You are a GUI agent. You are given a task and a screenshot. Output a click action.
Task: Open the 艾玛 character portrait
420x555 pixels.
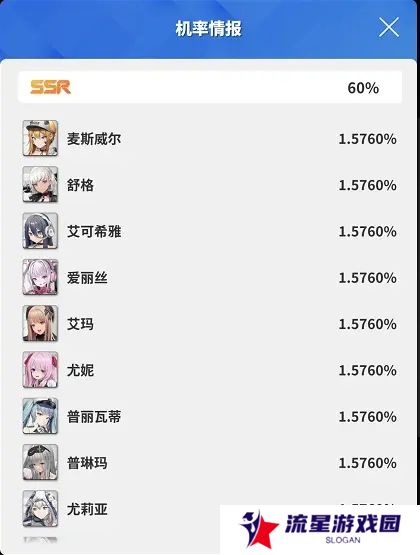coord(40,324)
